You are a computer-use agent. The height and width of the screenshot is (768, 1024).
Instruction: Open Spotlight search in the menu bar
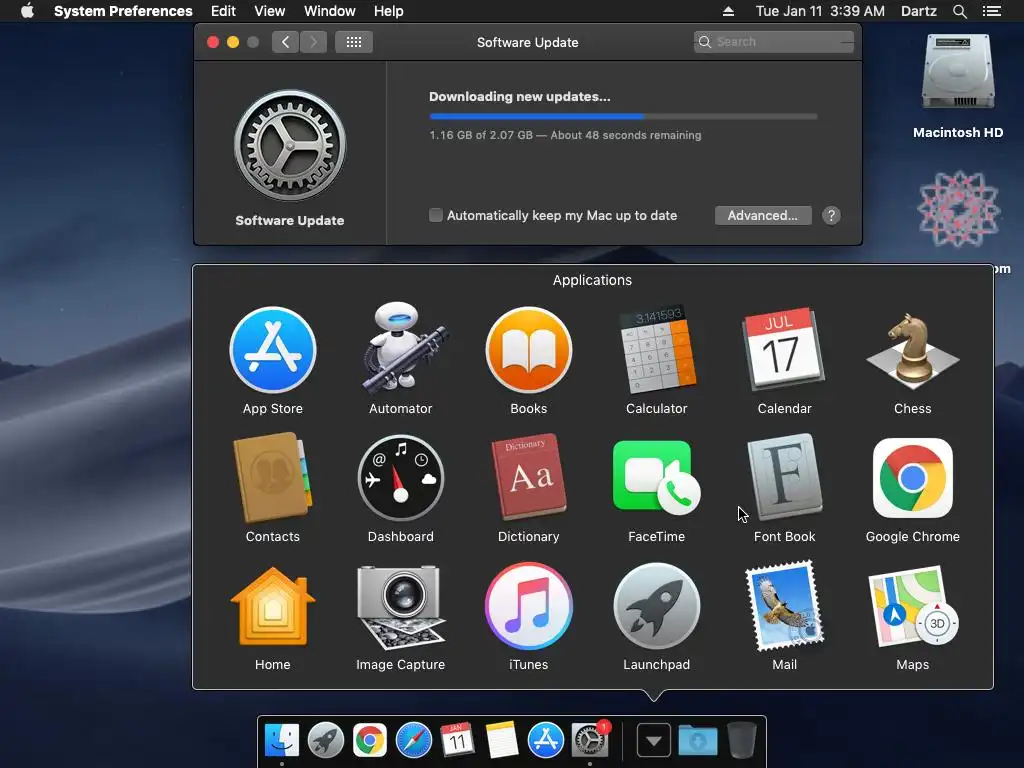tap(959, 11)
